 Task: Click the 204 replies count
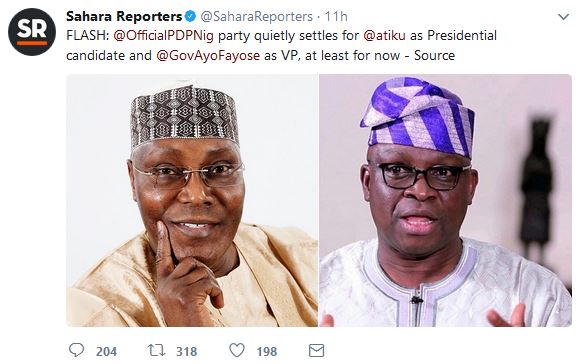[107, 351]
